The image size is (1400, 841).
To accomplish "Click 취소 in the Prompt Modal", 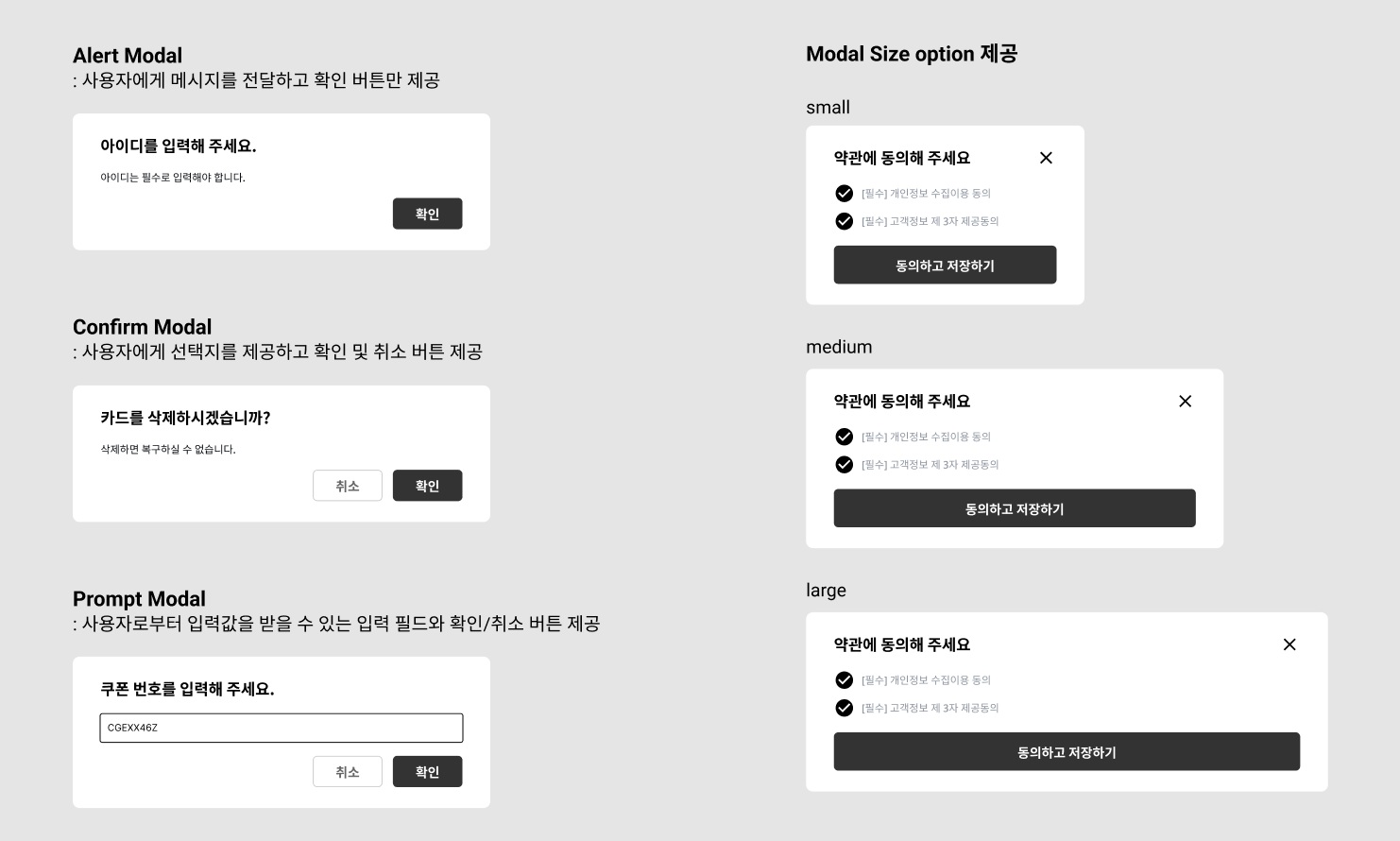I will [348, 772].
